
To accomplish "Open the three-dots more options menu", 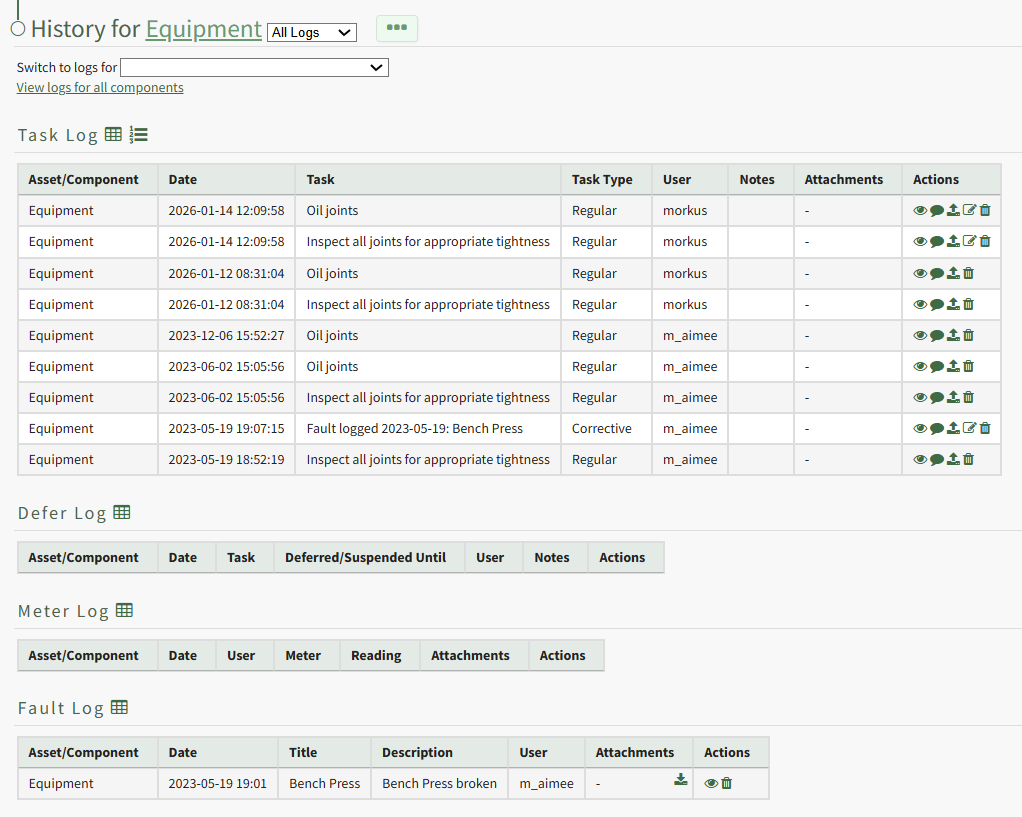I will click(x=397, y=28).
